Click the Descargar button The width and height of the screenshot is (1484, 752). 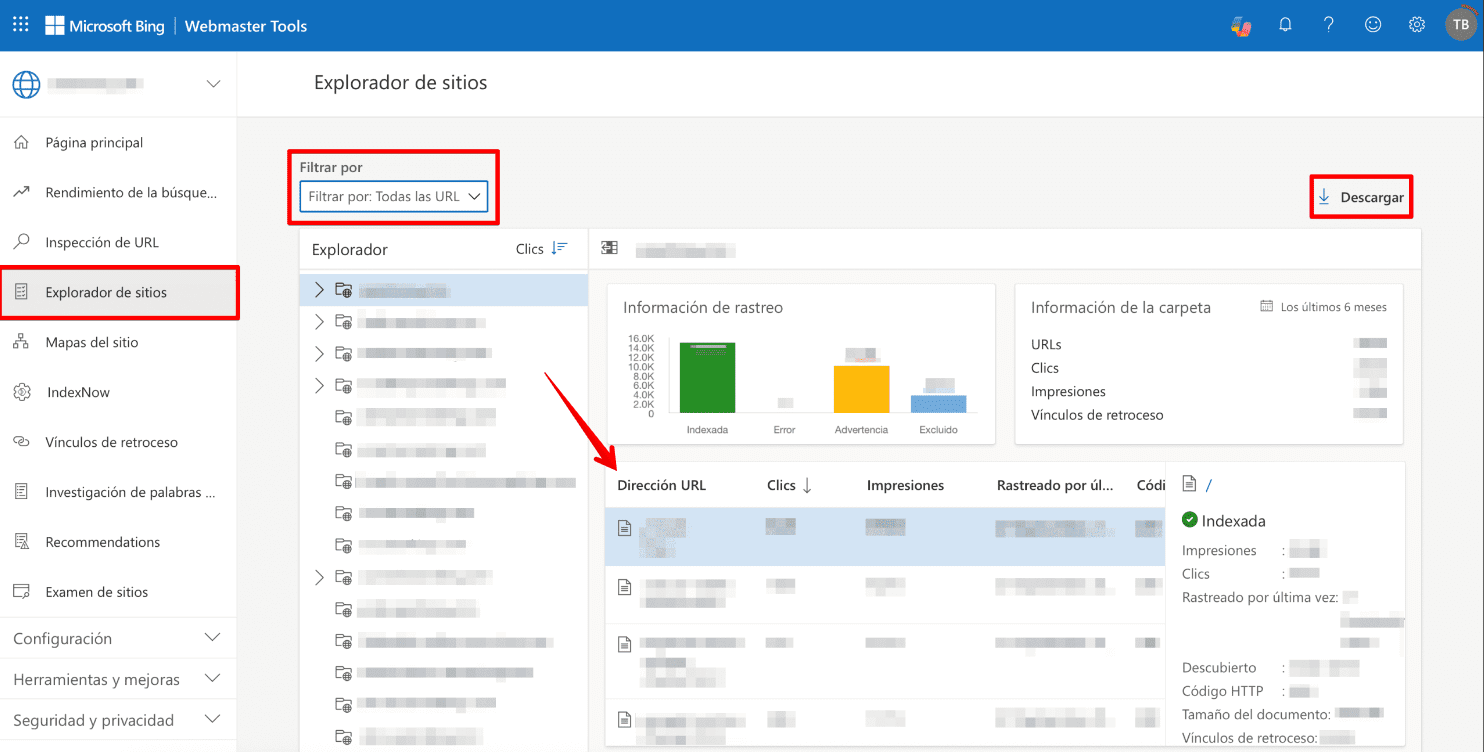point(1361,197)
